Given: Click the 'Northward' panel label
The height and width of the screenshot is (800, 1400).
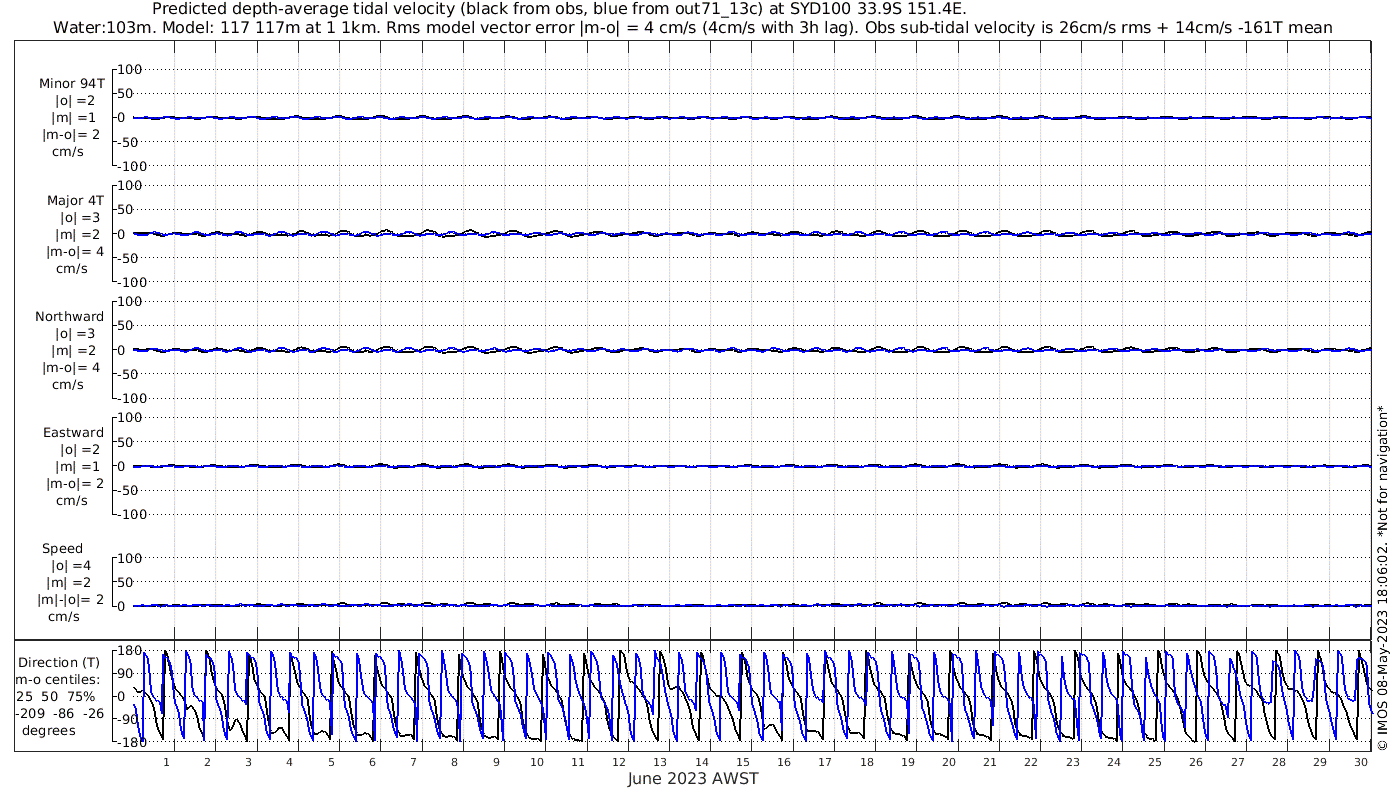Looking at the screenshot, I should click(x=70, y=316).
